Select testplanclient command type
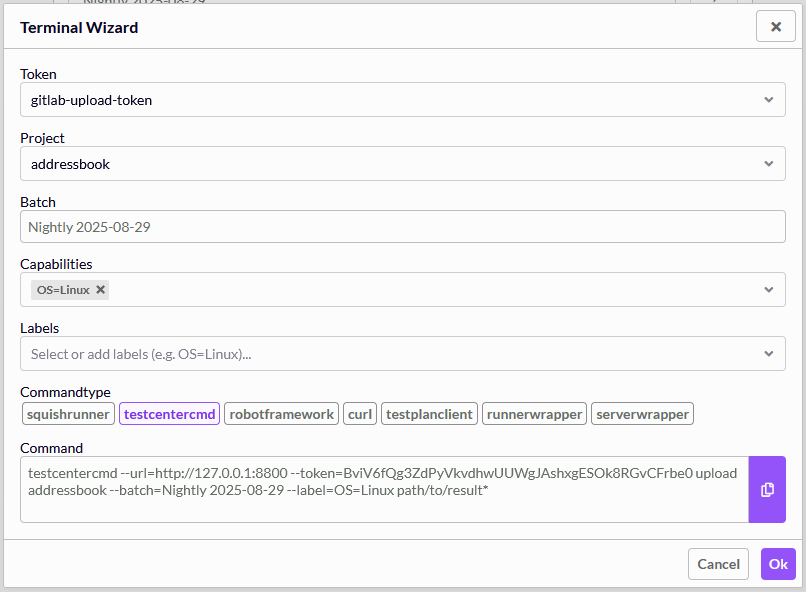 pos(429,414)
